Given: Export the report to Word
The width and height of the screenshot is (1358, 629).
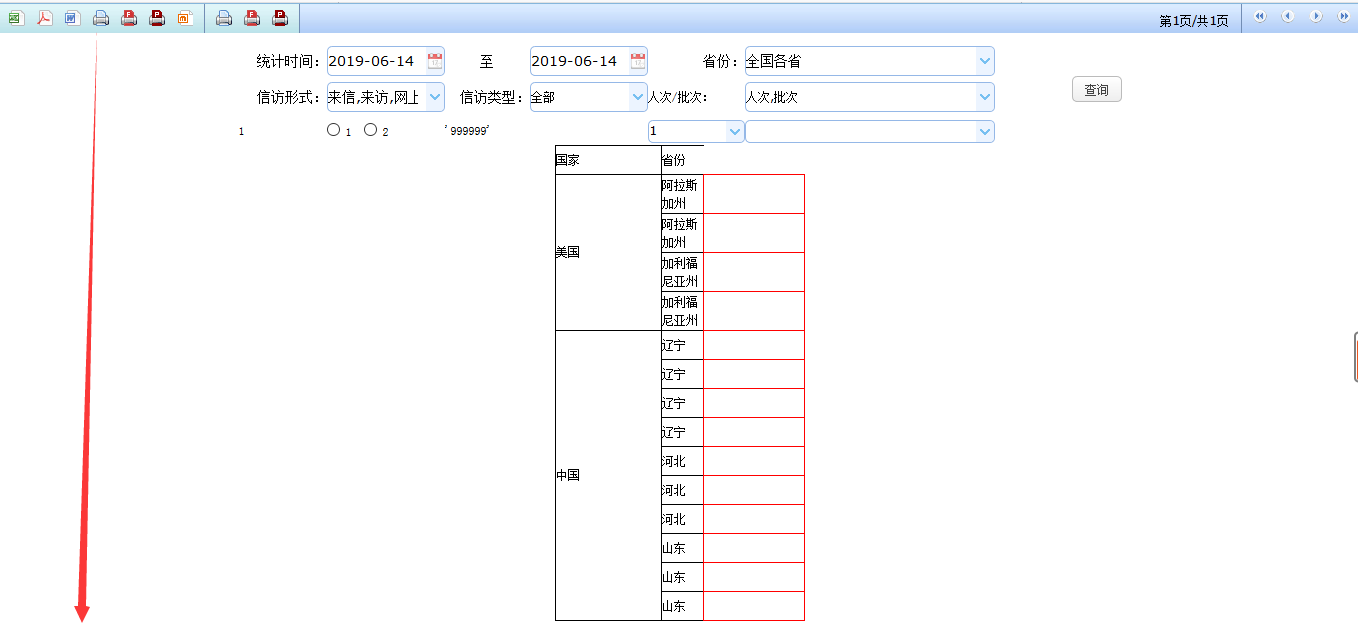Looking at the screenshot, I should click(73, 17).
